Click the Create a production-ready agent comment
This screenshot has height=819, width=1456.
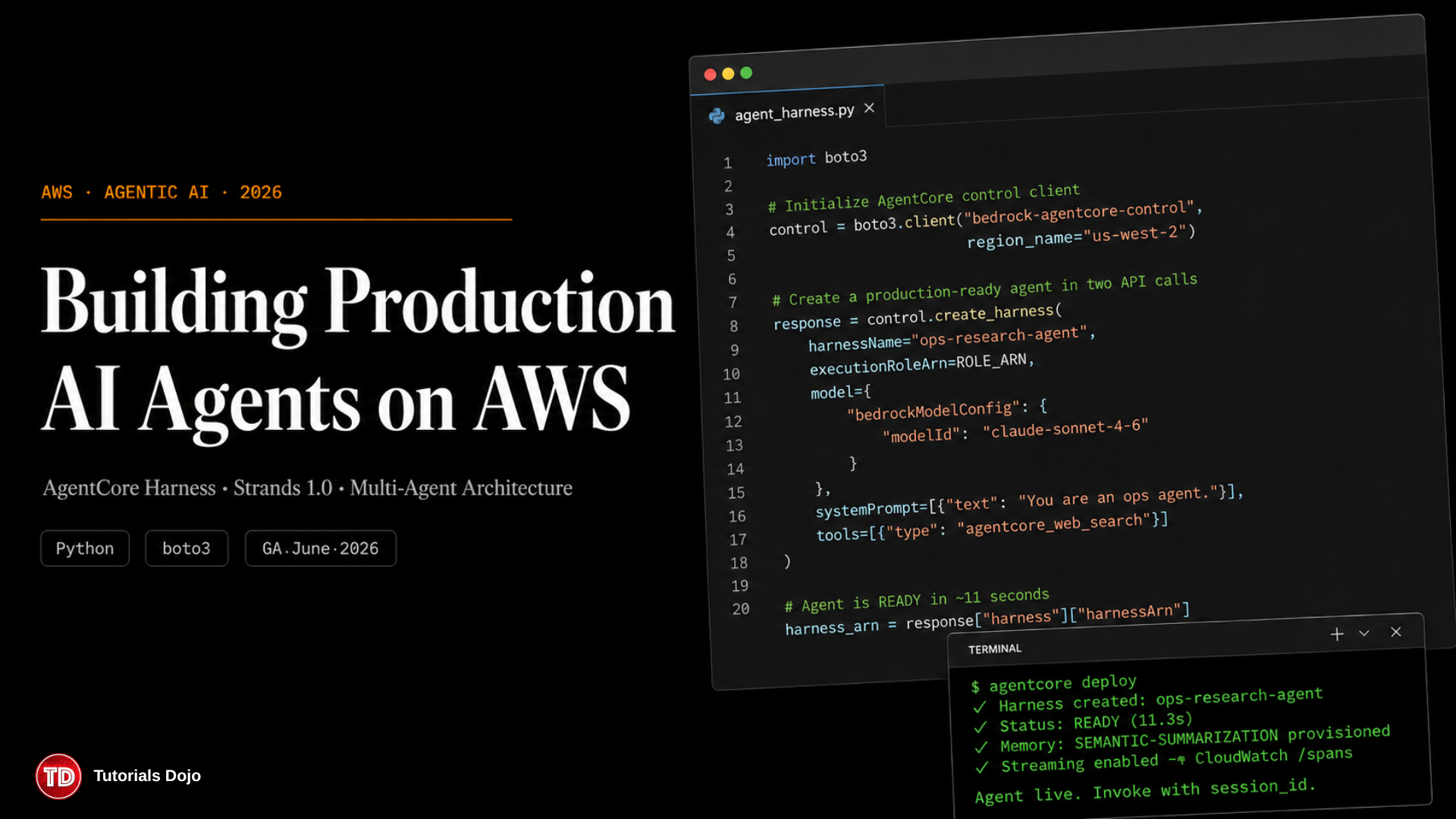[x=985, y=290]
